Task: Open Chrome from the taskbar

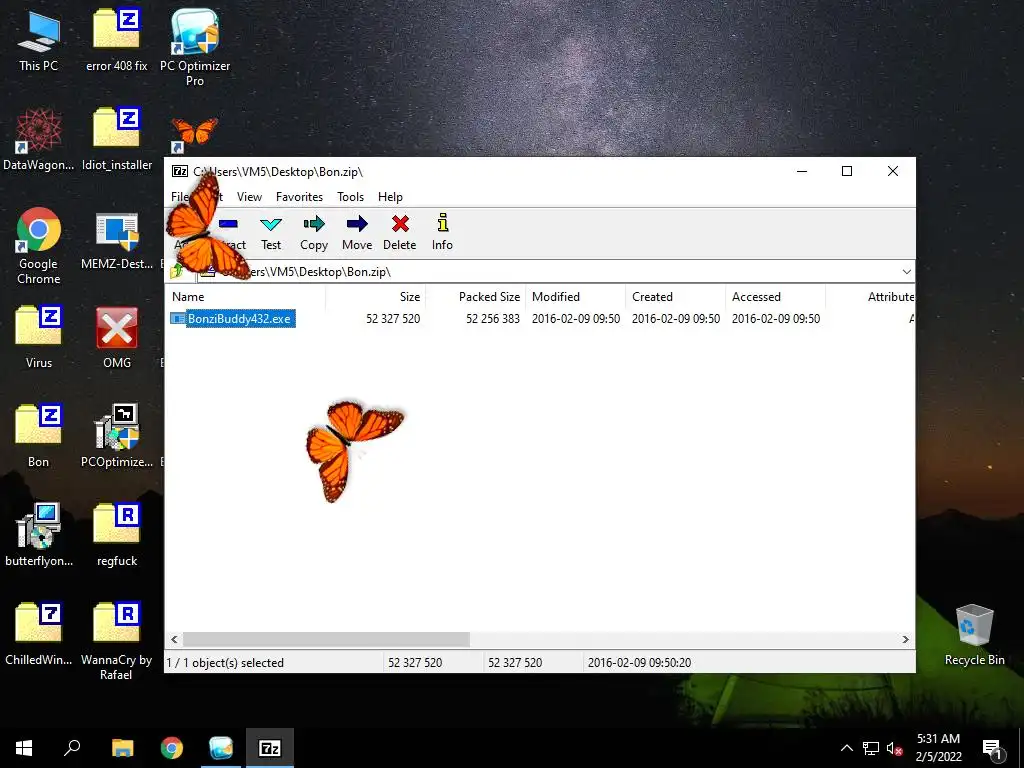Action: (x=172, y=748)
